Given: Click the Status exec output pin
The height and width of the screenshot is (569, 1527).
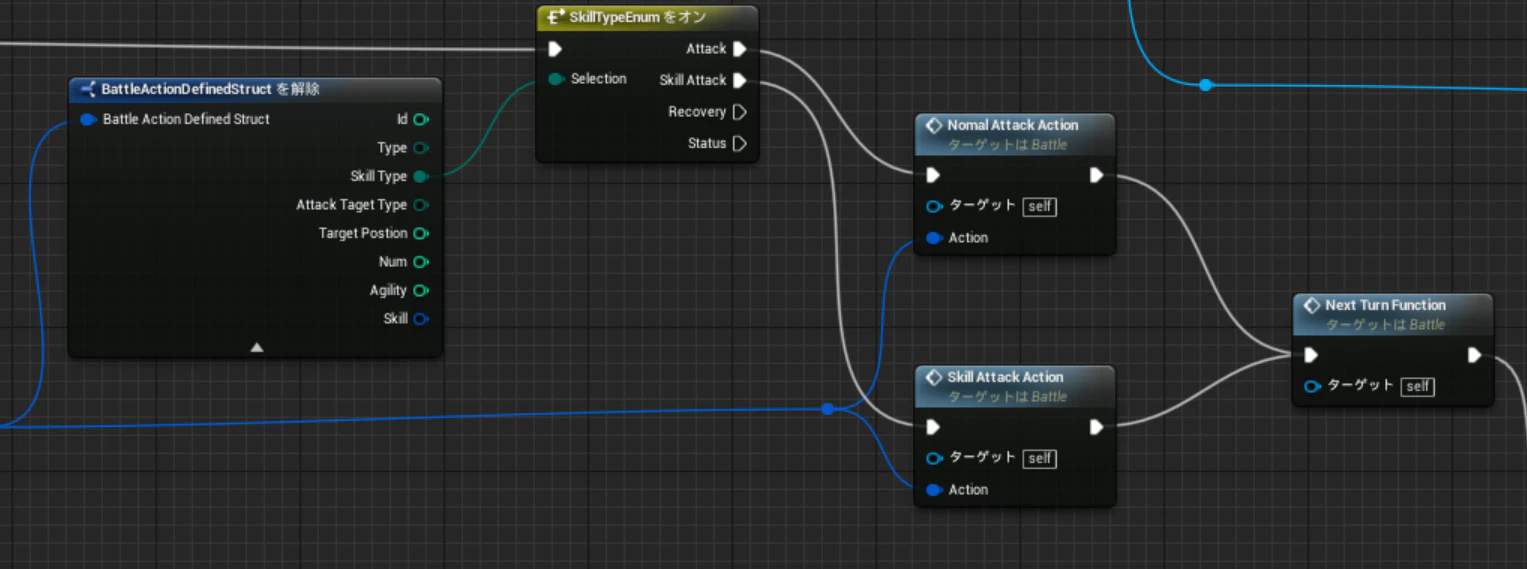Looking at the screenshot, I should (x=740, y=144).
